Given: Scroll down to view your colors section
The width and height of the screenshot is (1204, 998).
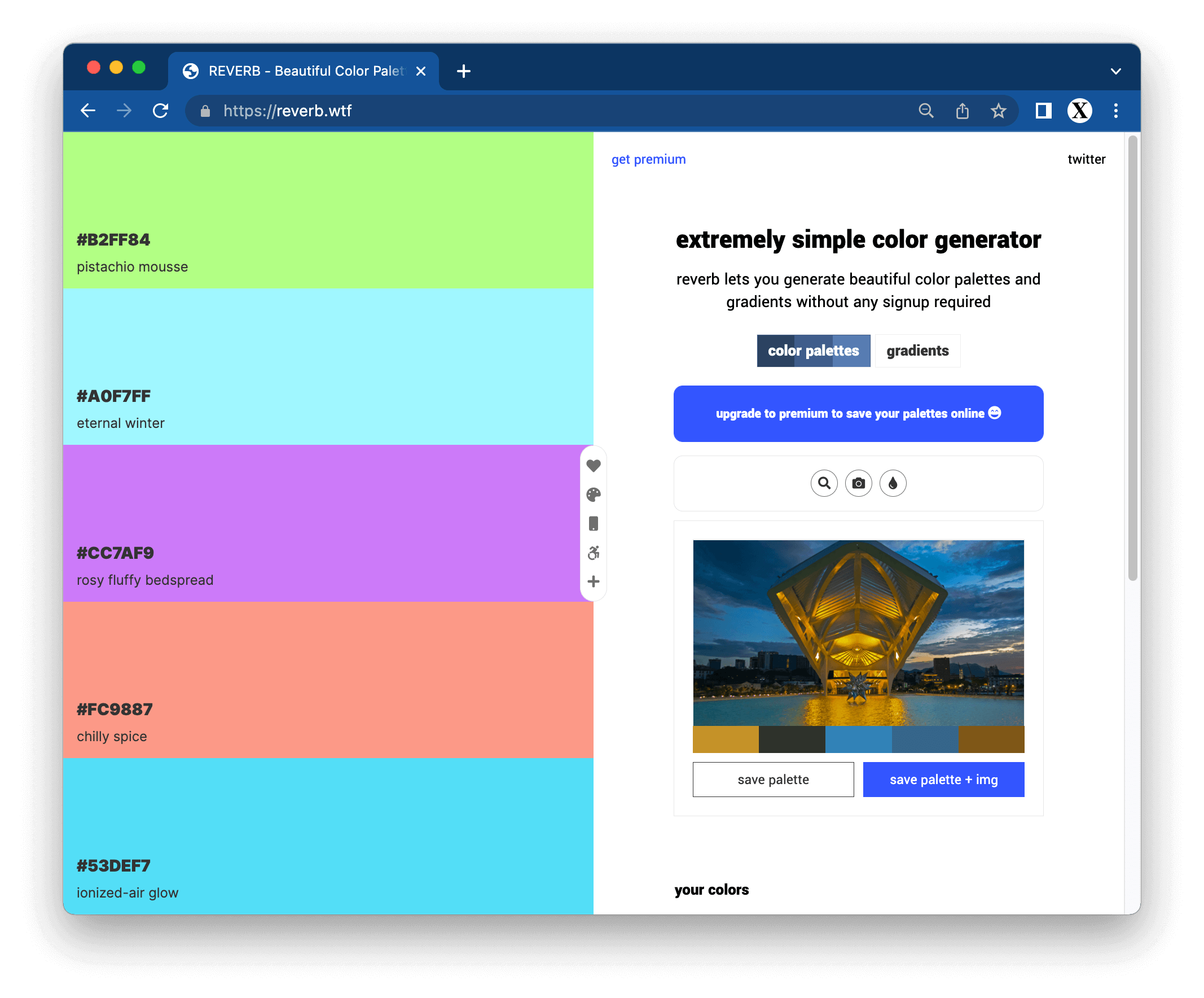Looking at the screenshot, I should [712, 889].
